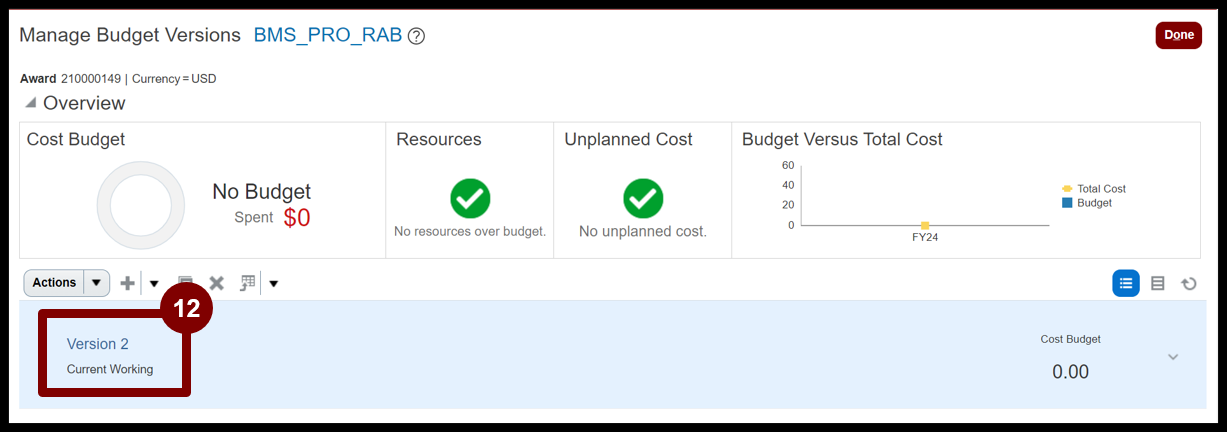
Task: Open the Actions menu
Action: pyautogui.click(x=54, y=283)
